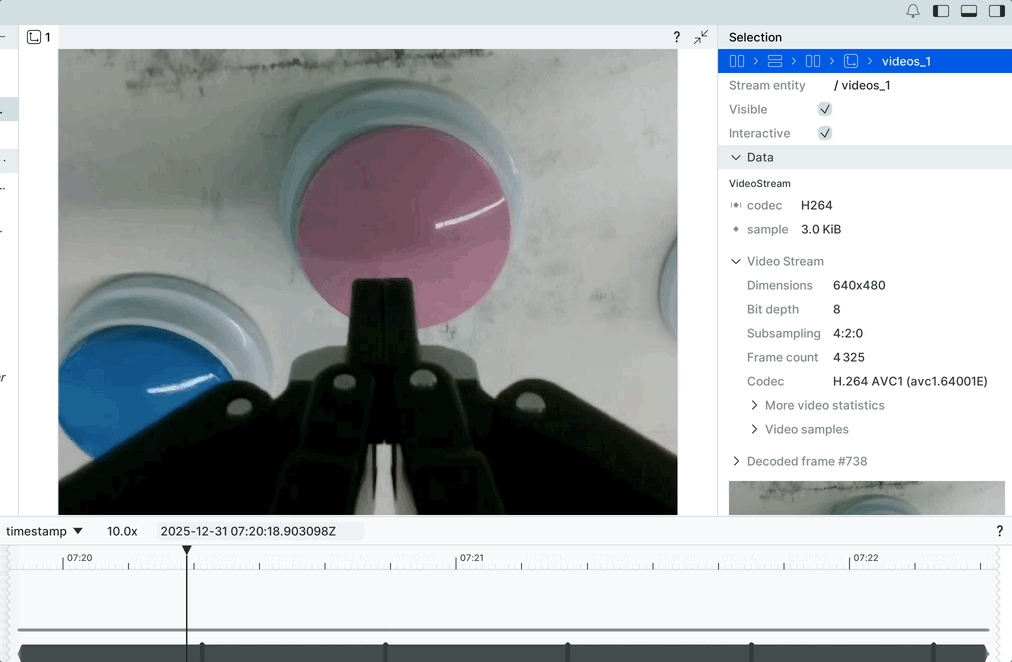Toggle the right panel layout icon
Image resolution: width=1012 pixels, height=662 pixels.
997,11
